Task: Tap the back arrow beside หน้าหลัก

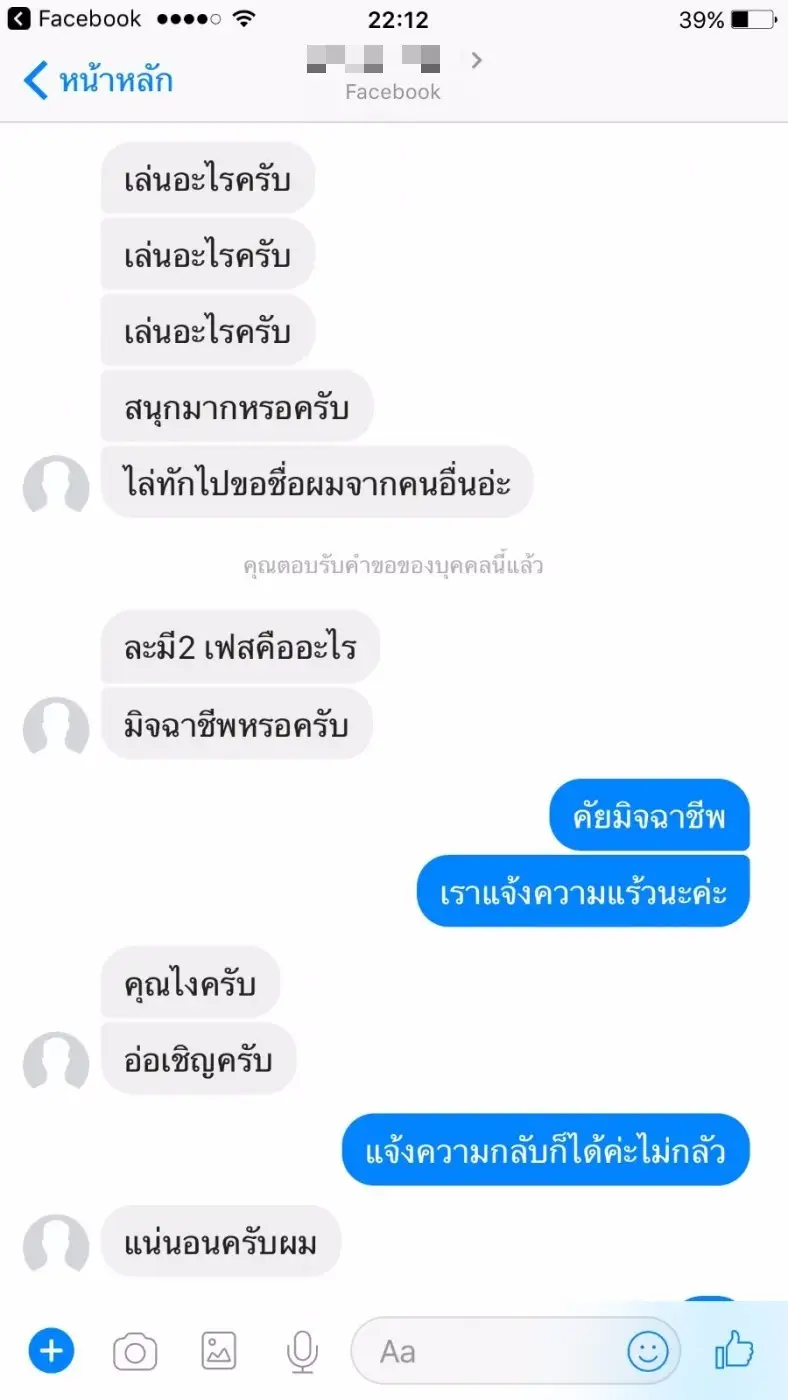Action: [x=36, y=80]
